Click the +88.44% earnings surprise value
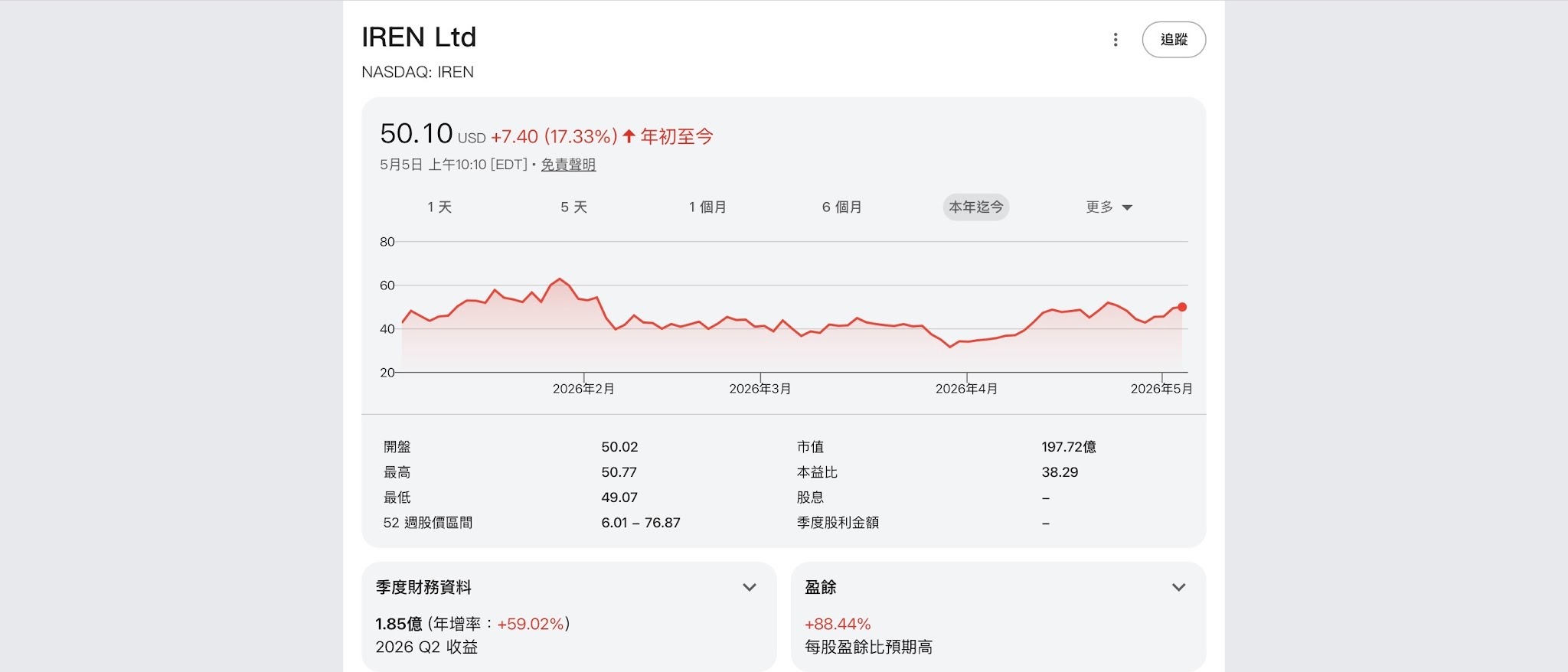 [x=838, y=624]
